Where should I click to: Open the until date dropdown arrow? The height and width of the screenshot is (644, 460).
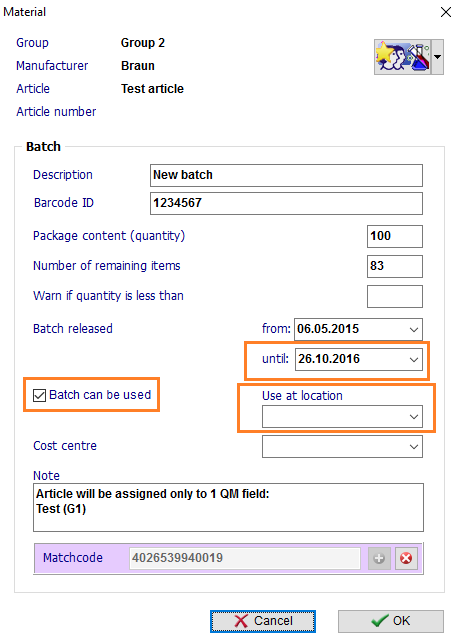pos(414,360)
